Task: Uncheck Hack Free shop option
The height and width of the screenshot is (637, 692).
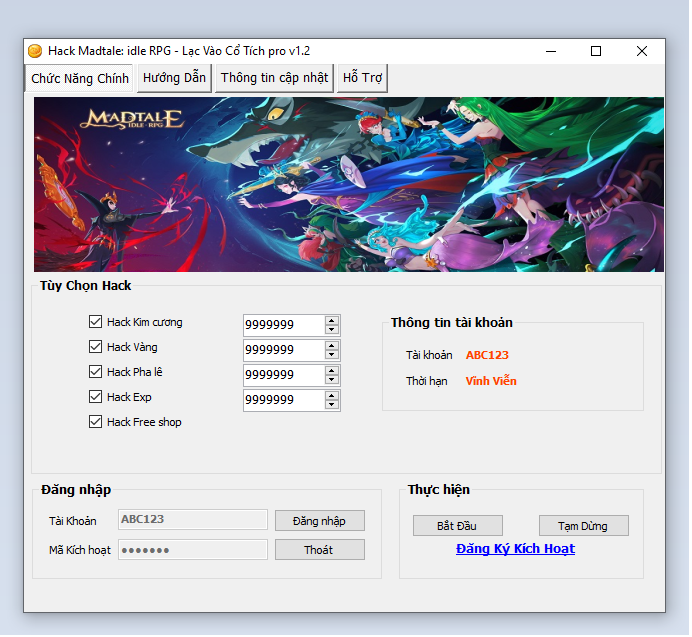Action: tap(96, 422)
